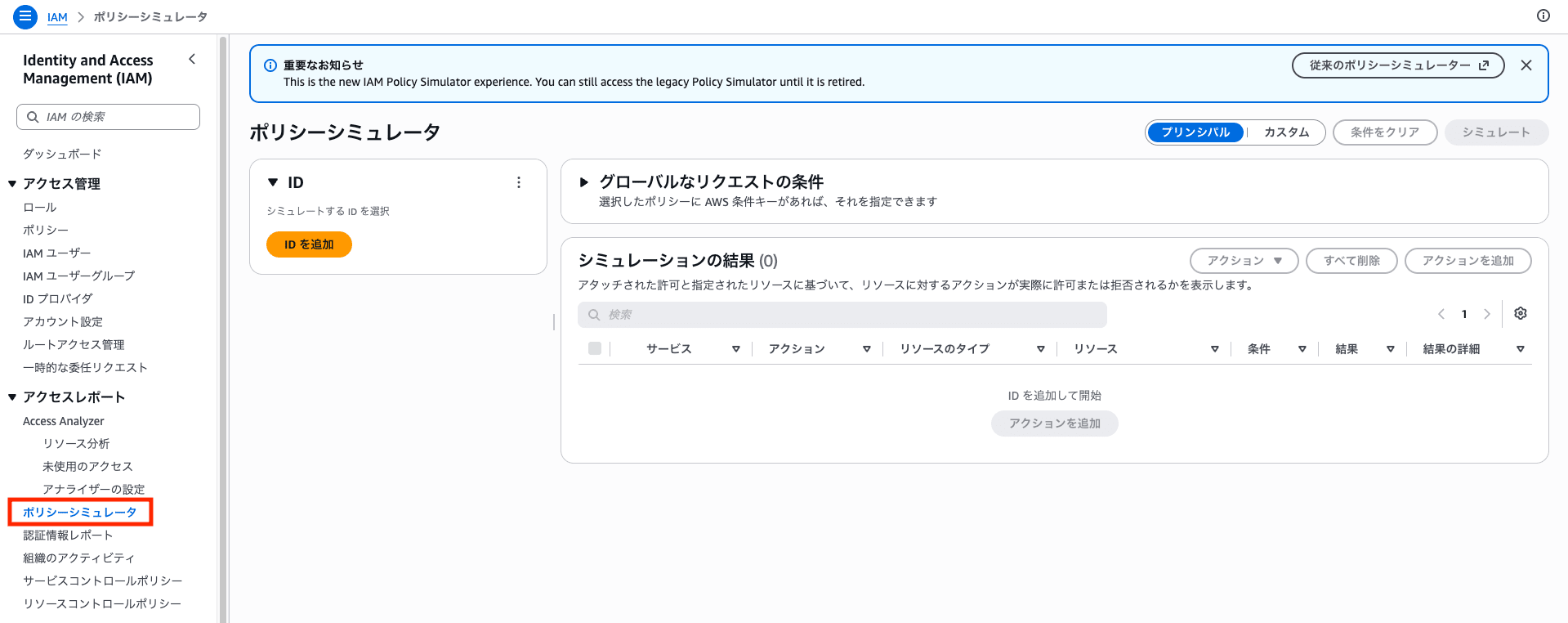This screenshot has height=623, width=1568.
Task: Click the すべて削除 button
Action: tap(1351, 261)
